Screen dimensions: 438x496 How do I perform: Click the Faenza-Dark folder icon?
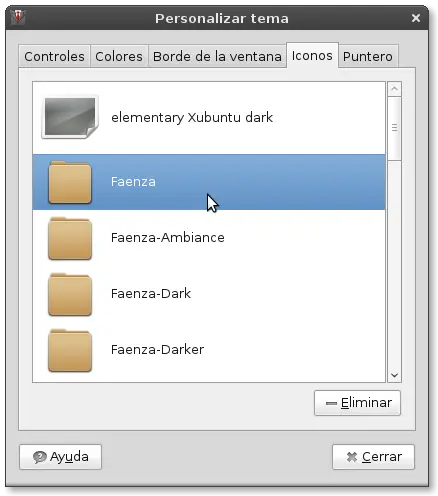tap(70, 294)
